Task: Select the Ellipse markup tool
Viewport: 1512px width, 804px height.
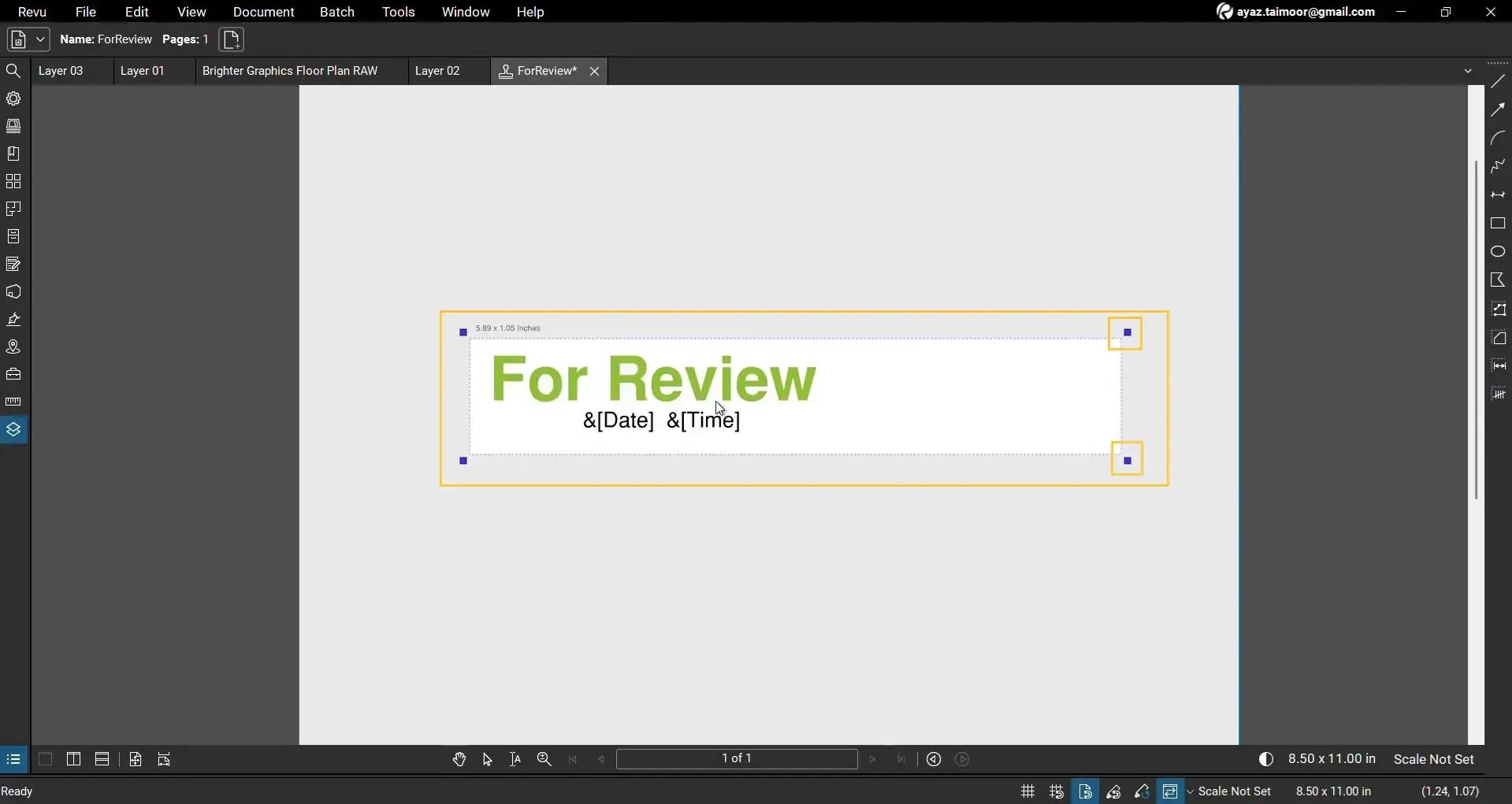Action: (1498, 252)
